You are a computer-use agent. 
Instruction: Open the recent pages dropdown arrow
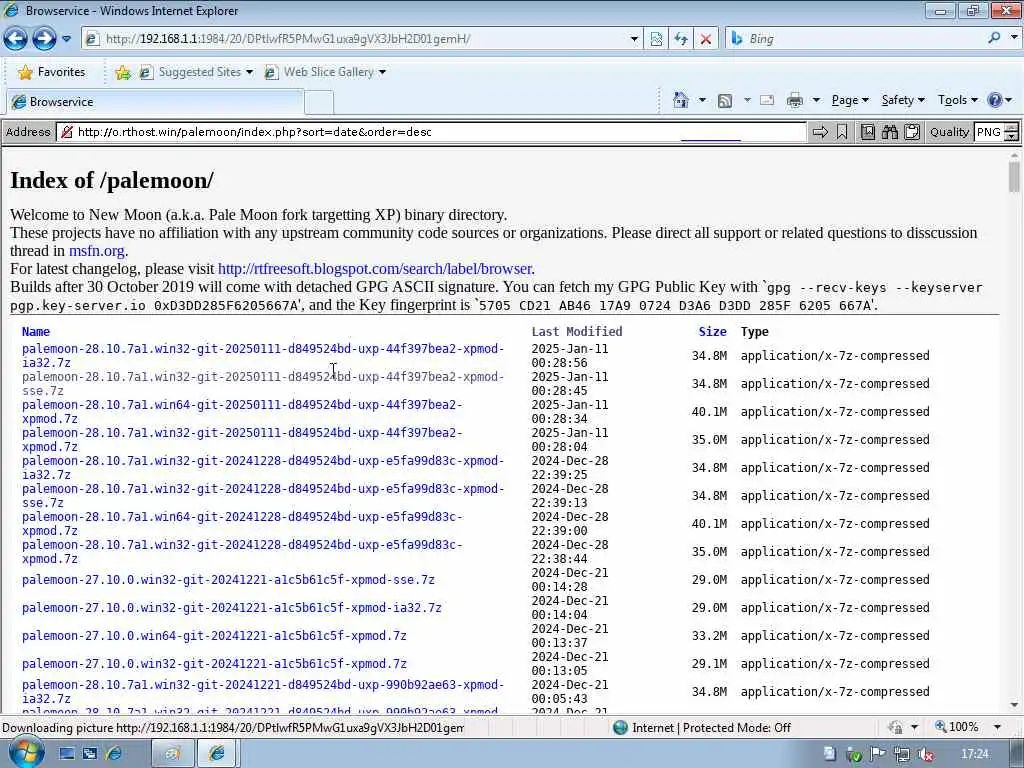click(x=66, y=39)
